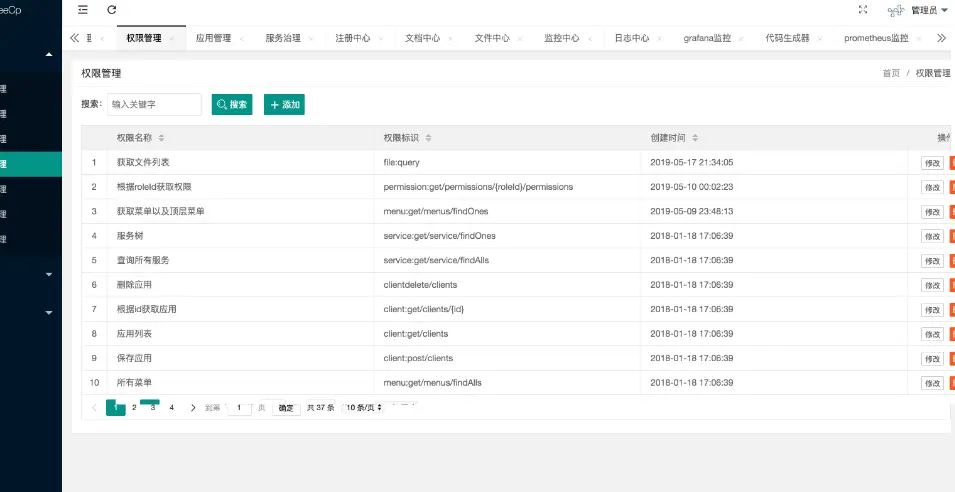Click 修改 for 服务树 row
The height and width of the screenshot is (492, 955).
point(932,236)
